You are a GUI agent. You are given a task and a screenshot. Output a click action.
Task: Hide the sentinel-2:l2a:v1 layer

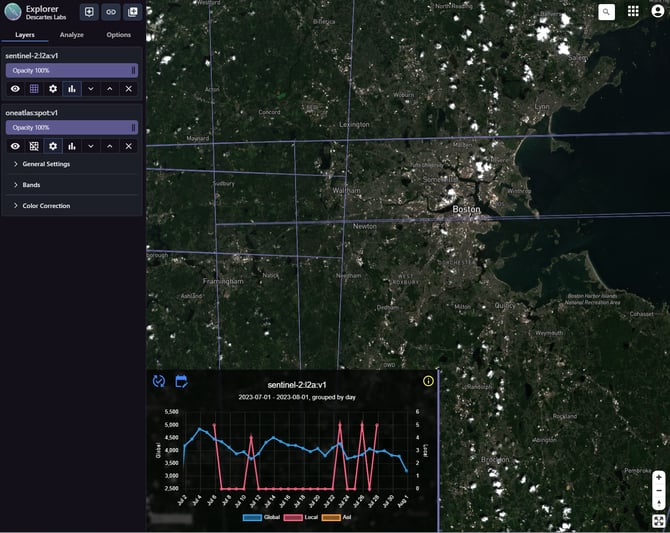click(x=15, y=89)
